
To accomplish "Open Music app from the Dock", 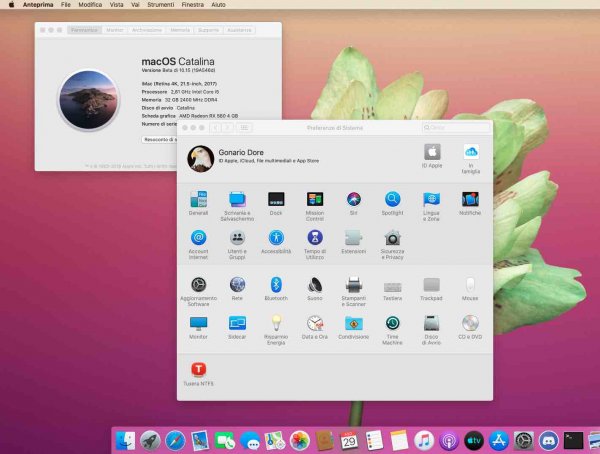I will pyautogui.click(x=424, y=441).
